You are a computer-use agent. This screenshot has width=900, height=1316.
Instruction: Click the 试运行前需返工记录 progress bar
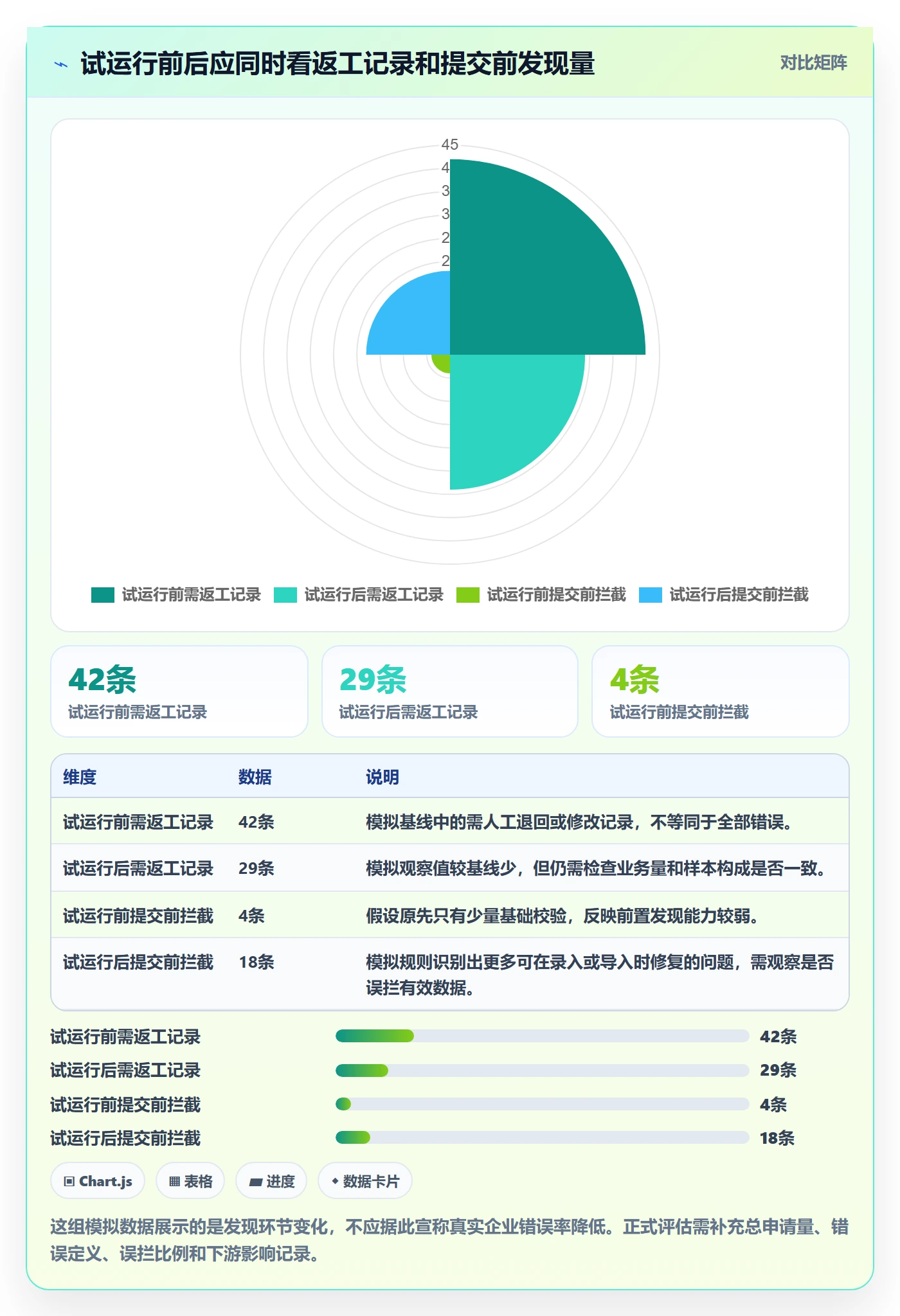543,1036
